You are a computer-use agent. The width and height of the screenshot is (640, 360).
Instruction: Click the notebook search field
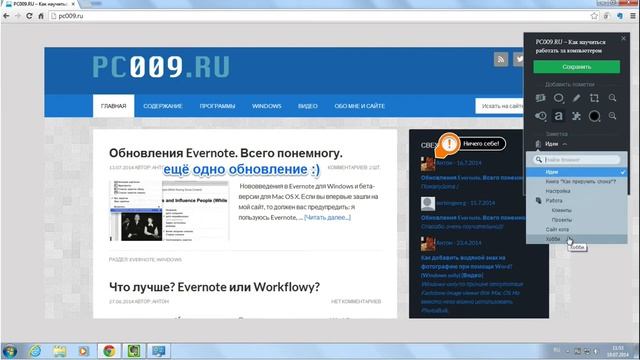click(577, 160)
